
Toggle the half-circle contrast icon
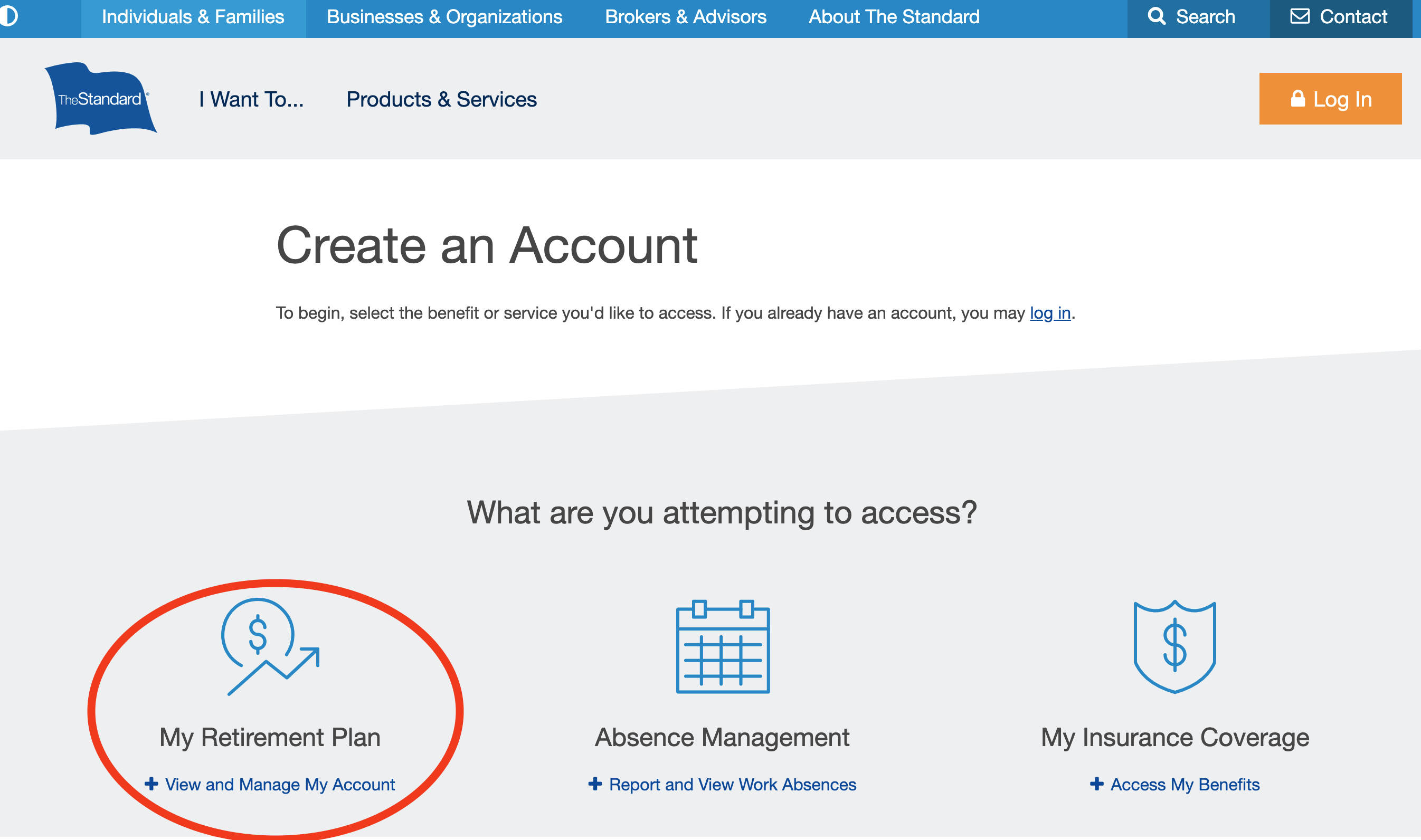point(8,16)
